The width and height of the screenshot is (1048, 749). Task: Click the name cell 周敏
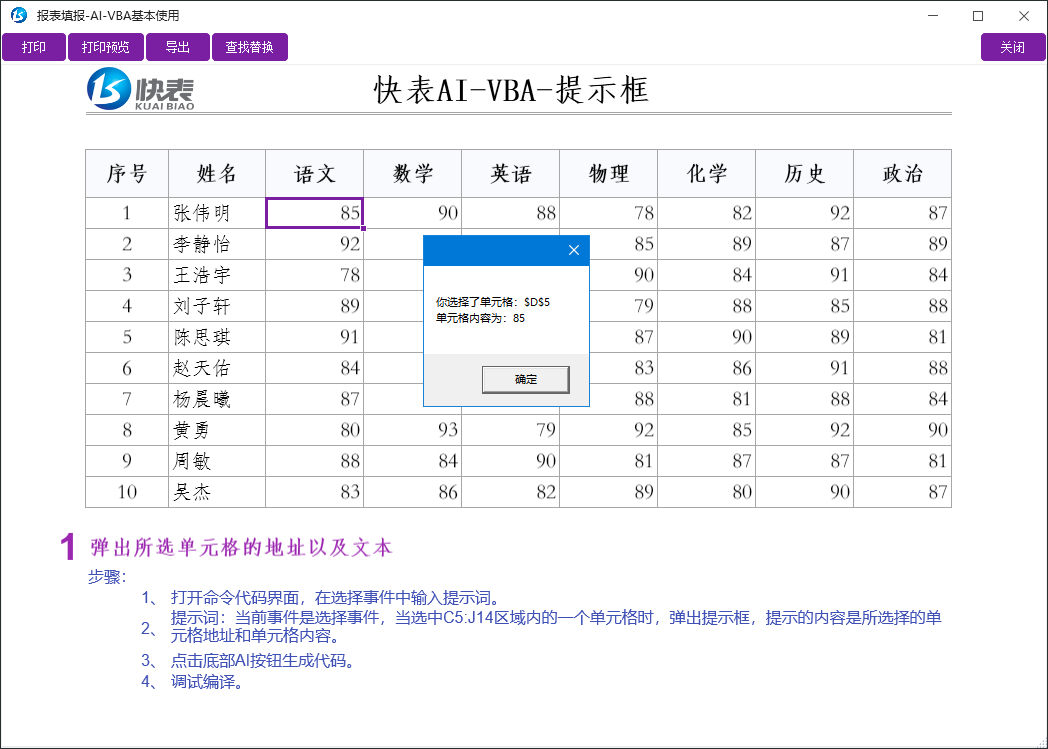tap(217, 461)
